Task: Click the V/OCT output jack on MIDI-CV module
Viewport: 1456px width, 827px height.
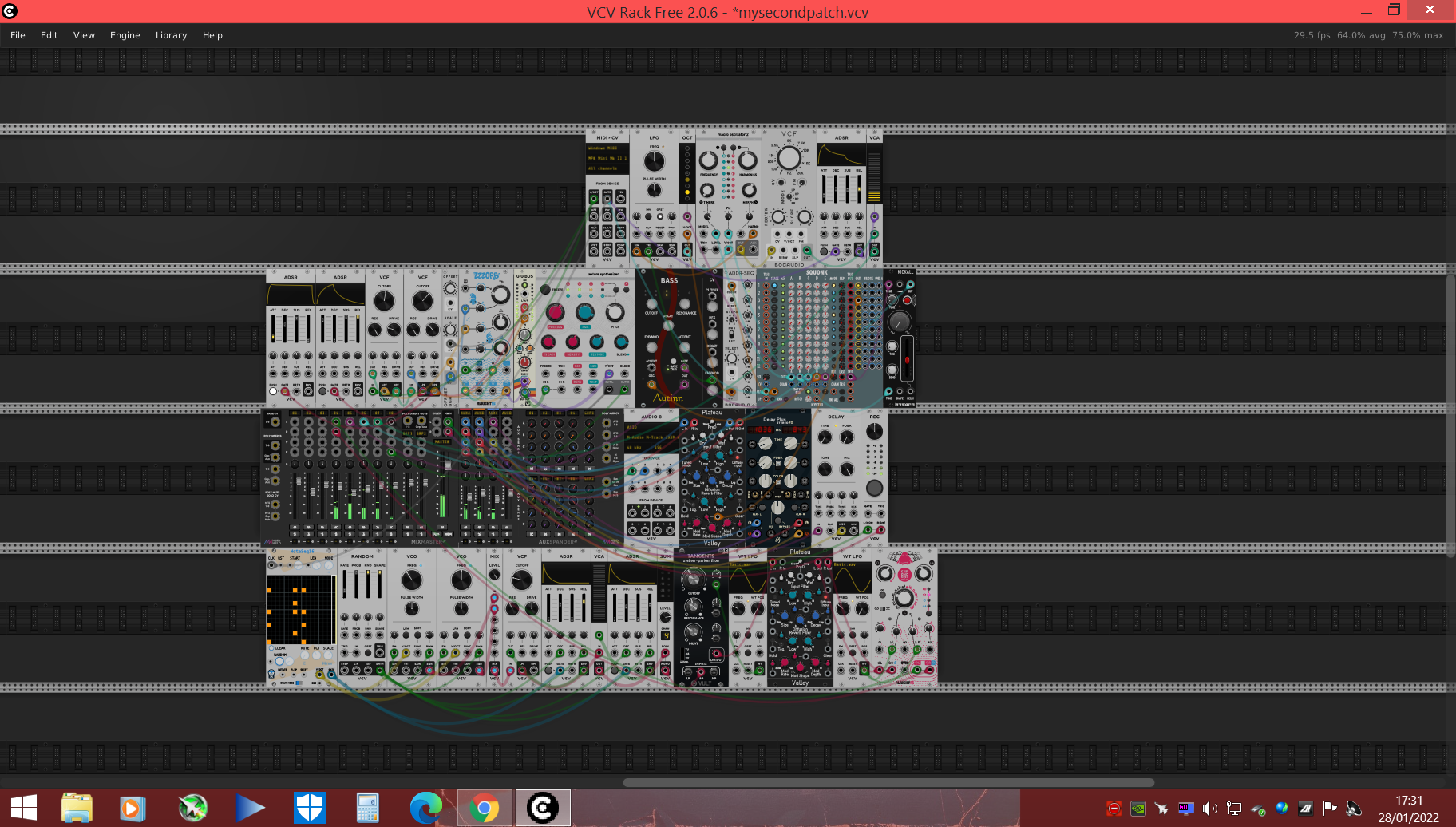Action: coord(594,199)
